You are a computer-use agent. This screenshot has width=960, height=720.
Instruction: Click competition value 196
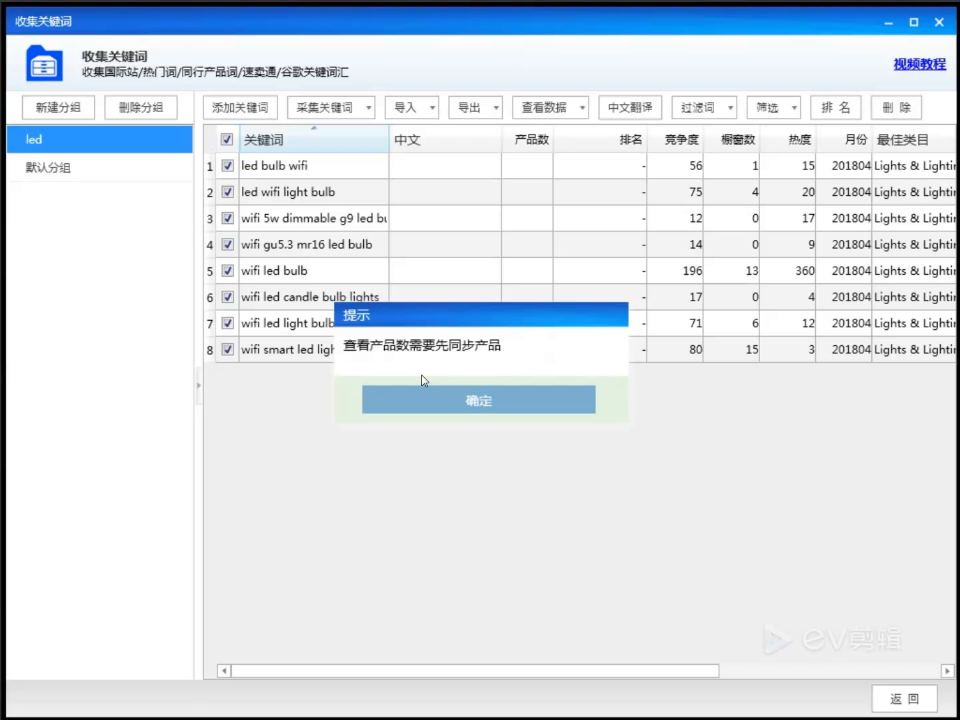click(x=692, y=271)
